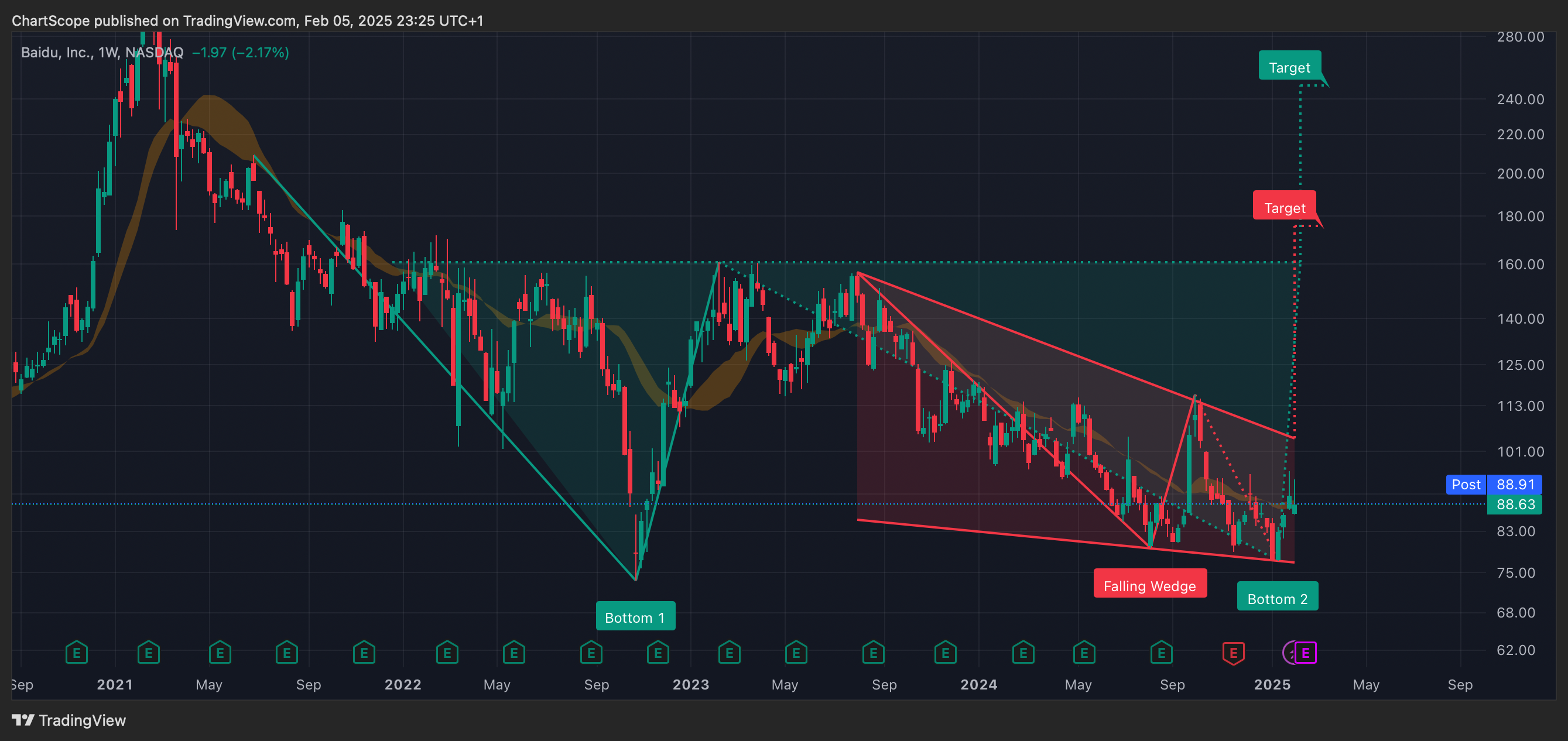Click earnings E marker directly above Sep 2023
Image resolution: width=1568 pixels, height=741 pixels.
(874, 653)
